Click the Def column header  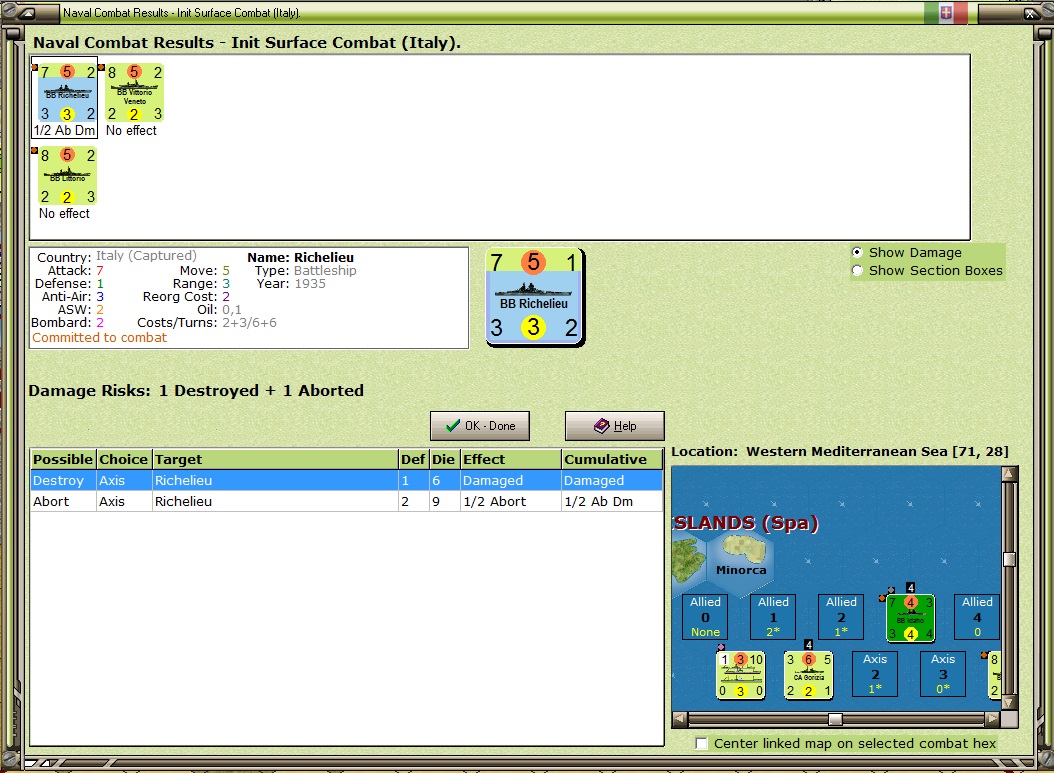click(x=413, y=459)
